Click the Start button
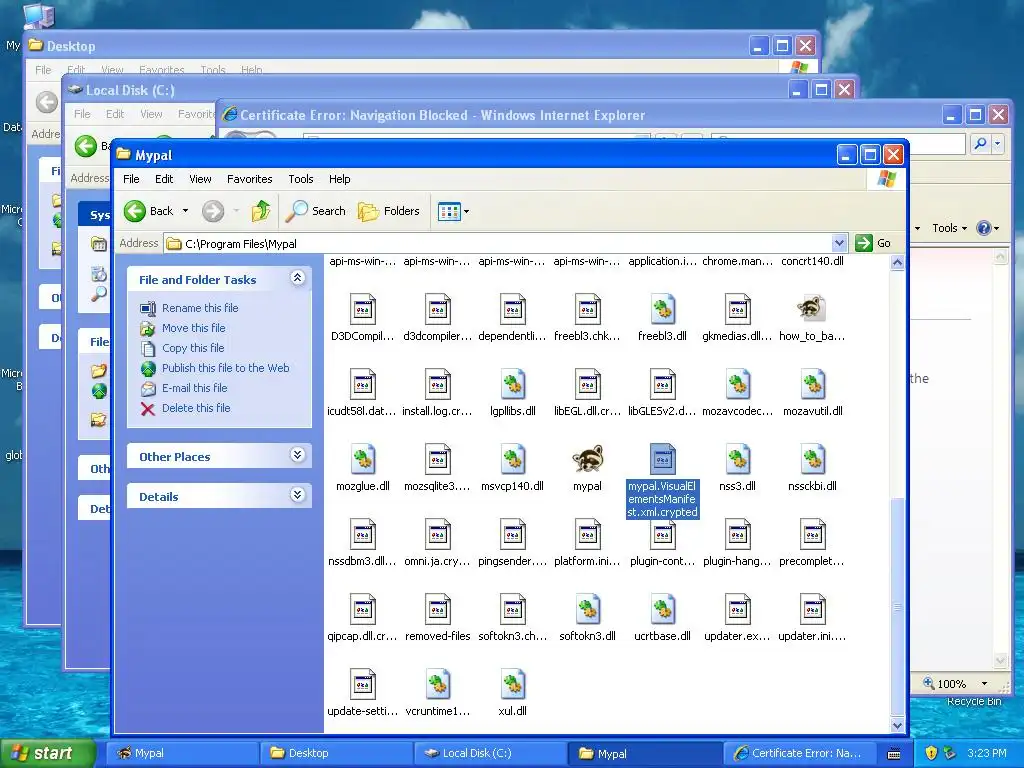The image size is (1024, 768). [47, 753]
